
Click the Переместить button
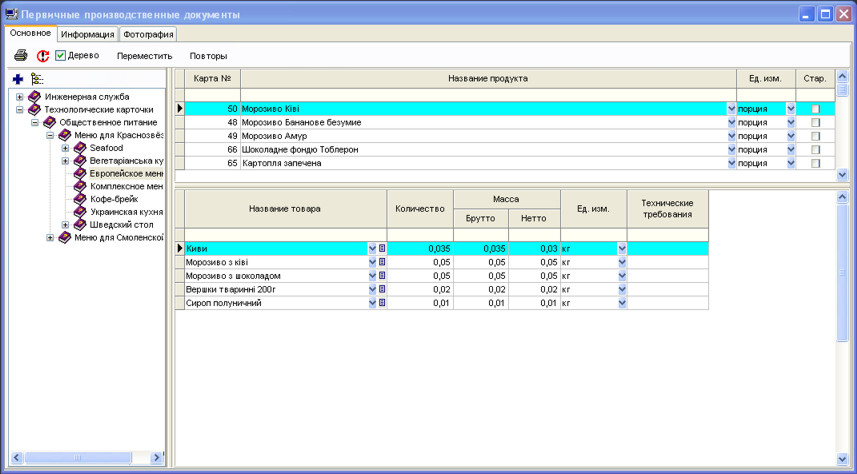point(144,56)
